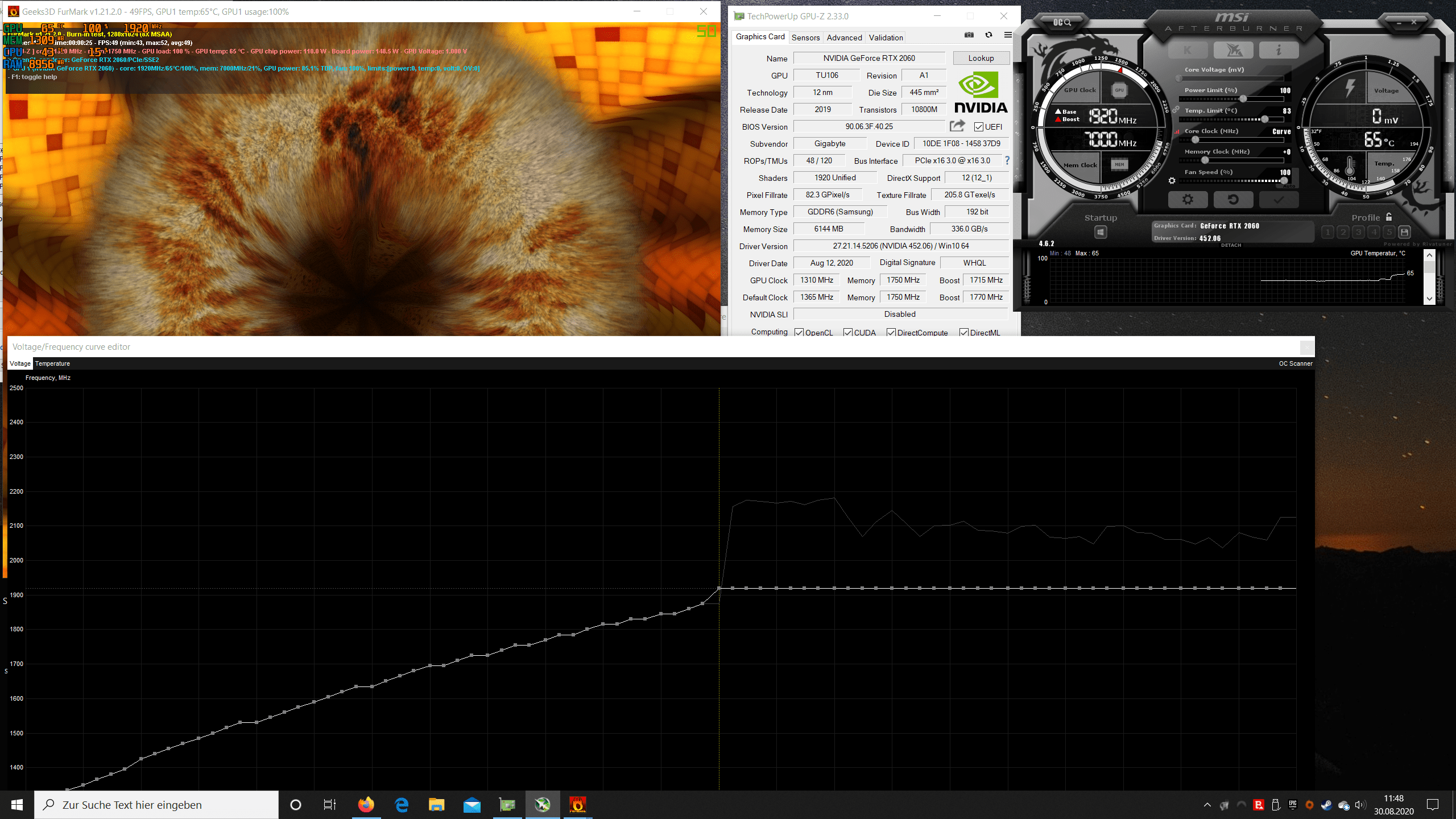Toggle the DirectCompute checkbox
Screen dimensions: 1456x819
[x=891, y=333]
